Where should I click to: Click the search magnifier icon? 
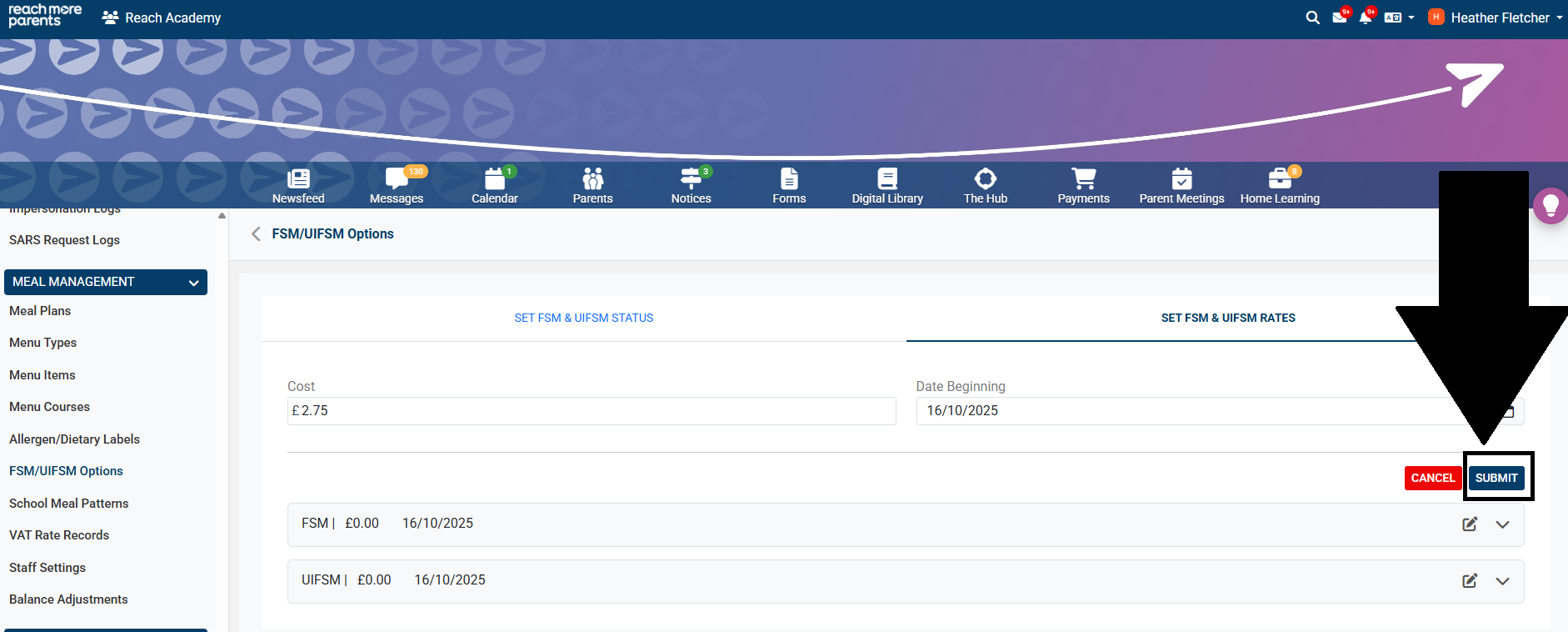(1312, 18)
